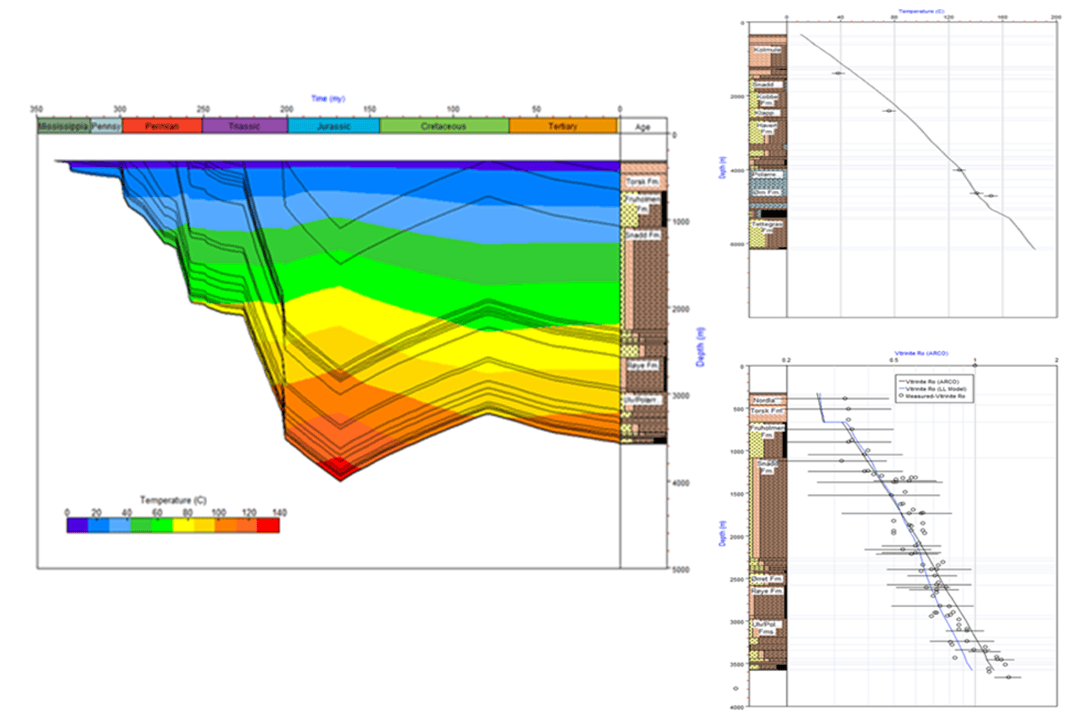
Task: Pick the orange legend swatch near 100
Action: pos(226,526)
